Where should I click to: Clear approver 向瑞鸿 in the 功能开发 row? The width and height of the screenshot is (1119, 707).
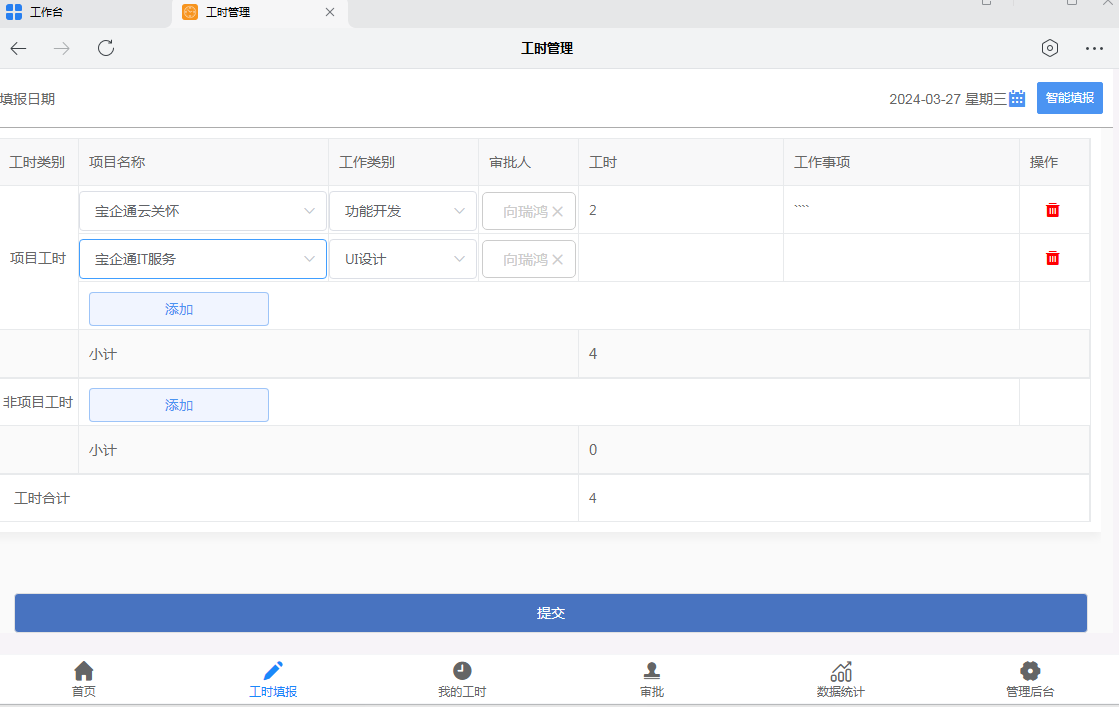(x=558, y=212)
